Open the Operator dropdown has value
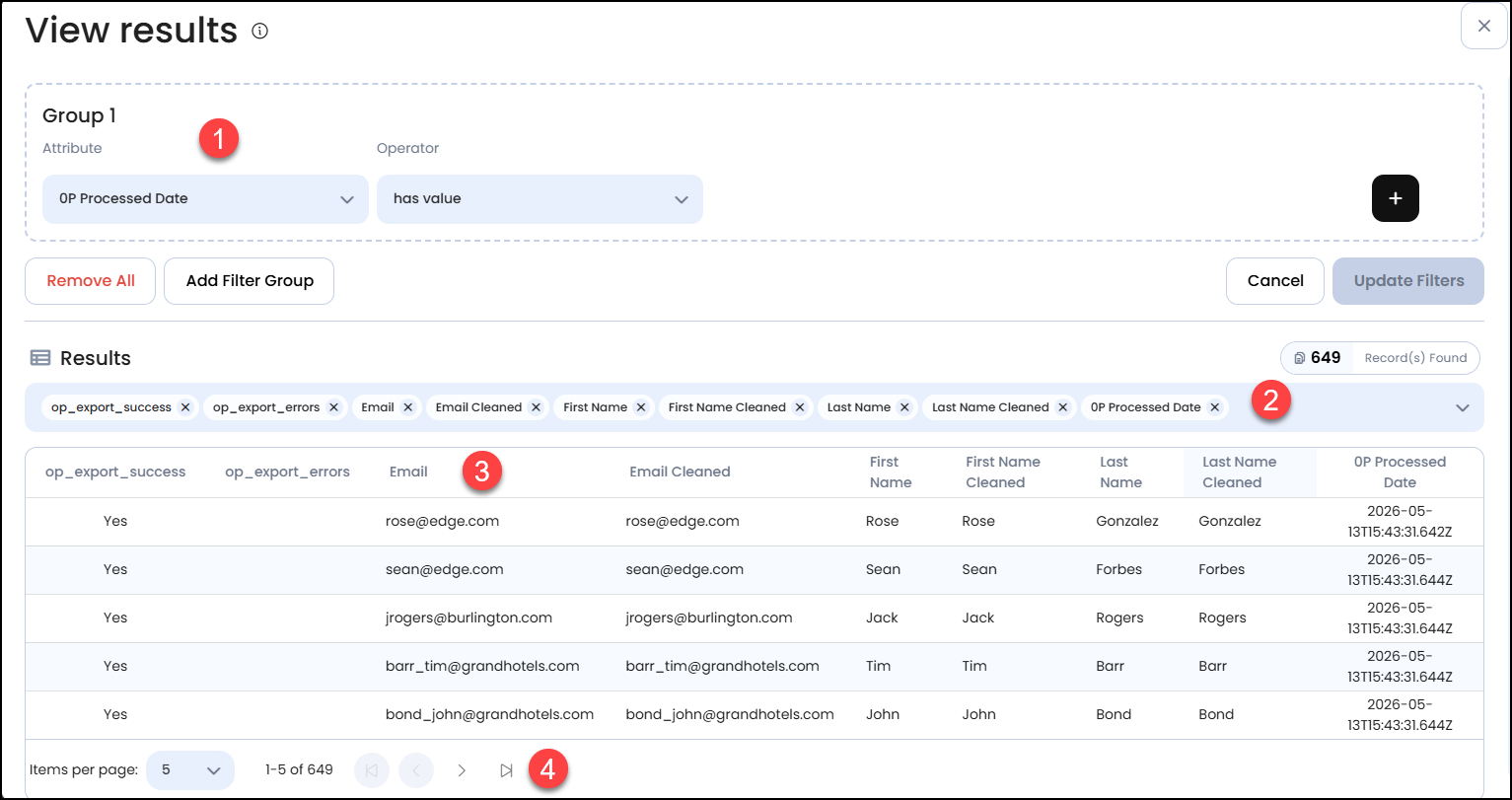 click(540, 199)
